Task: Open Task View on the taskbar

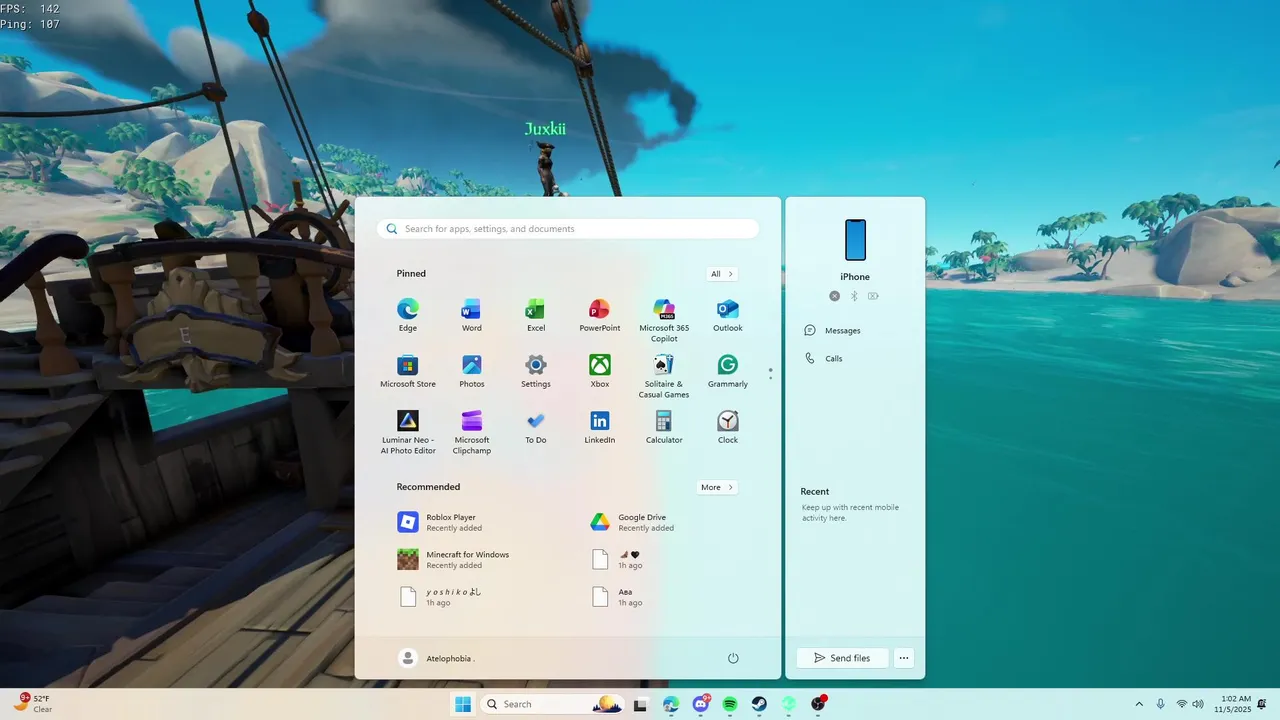Action: [641, 704]
